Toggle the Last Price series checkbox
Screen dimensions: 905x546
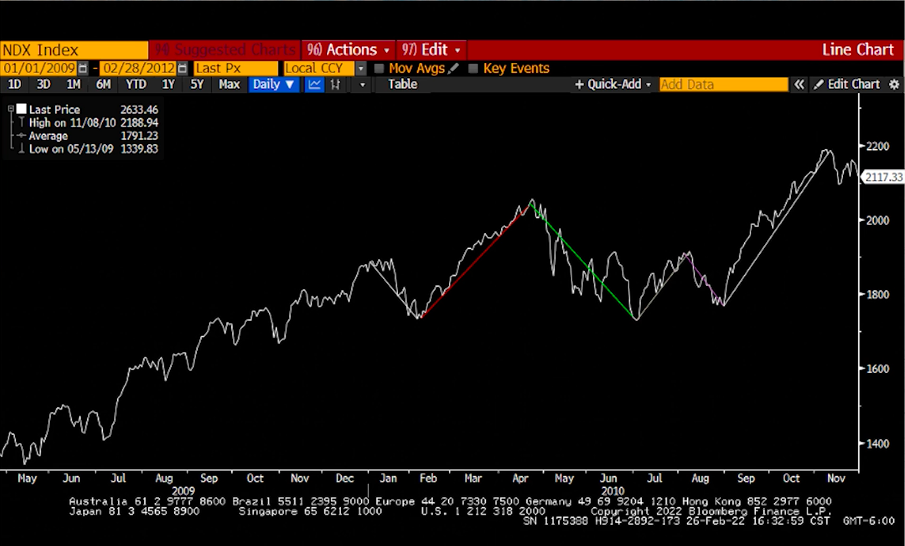tap(21, 110)
